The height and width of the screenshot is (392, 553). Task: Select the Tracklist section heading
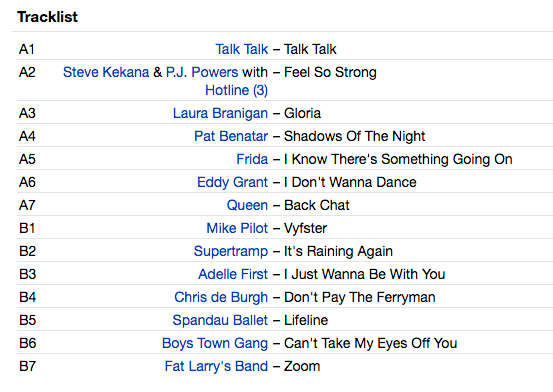click(47, 17)
